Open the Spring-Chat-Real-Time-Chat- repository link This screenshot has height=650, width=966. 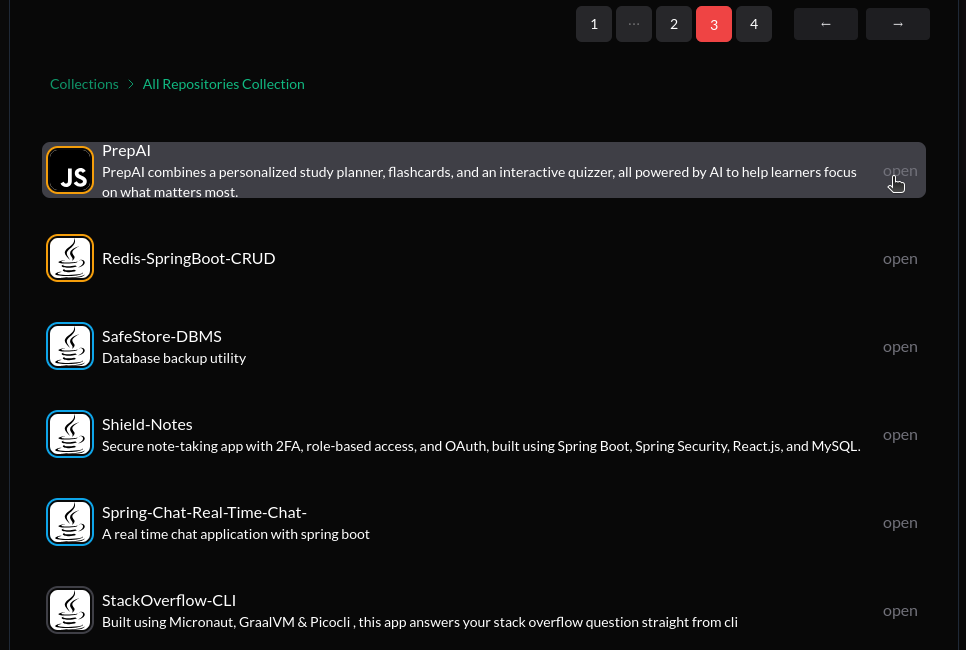point(900,523)
